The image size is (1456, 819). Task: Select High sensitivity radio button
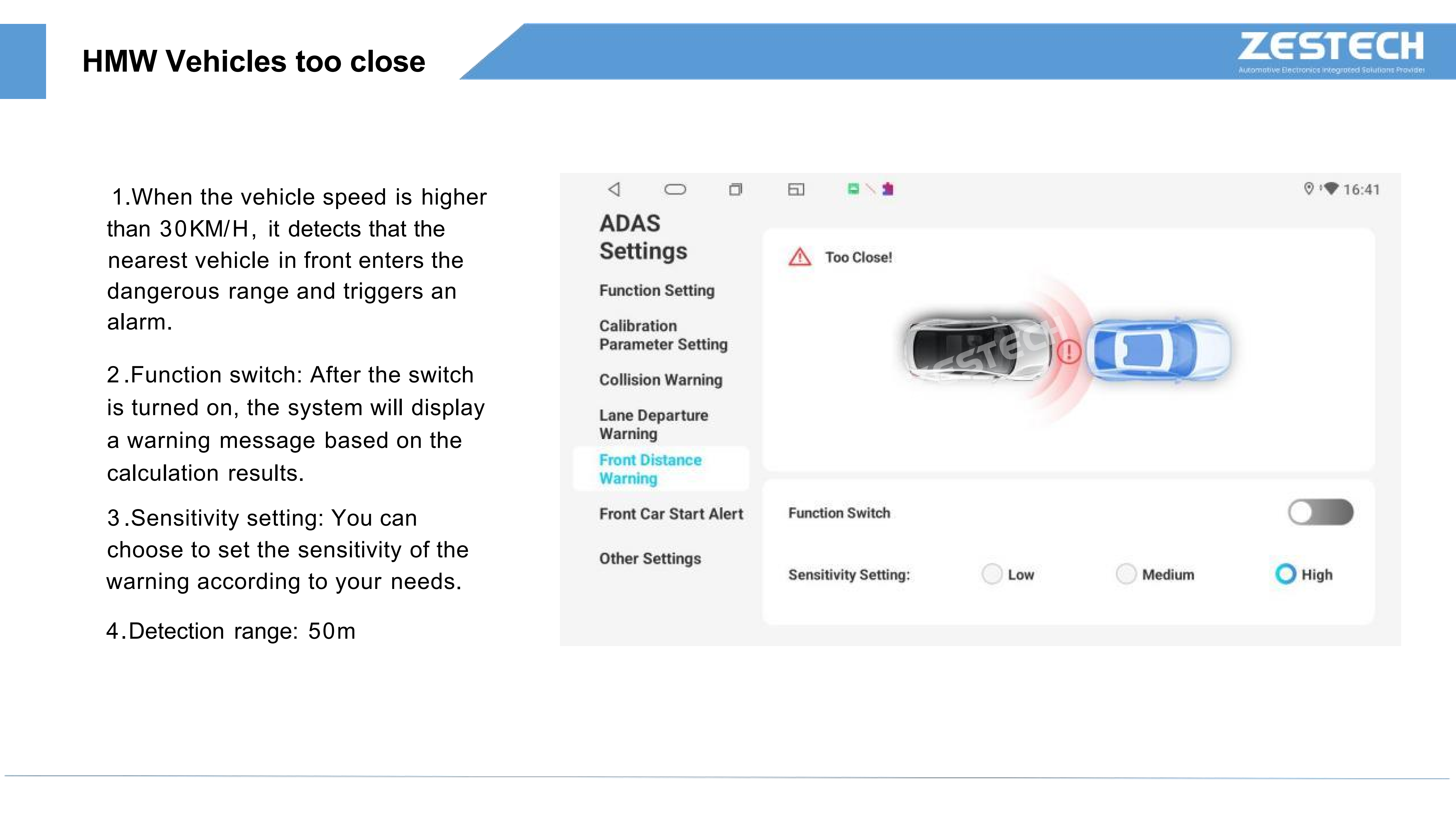1285,574
